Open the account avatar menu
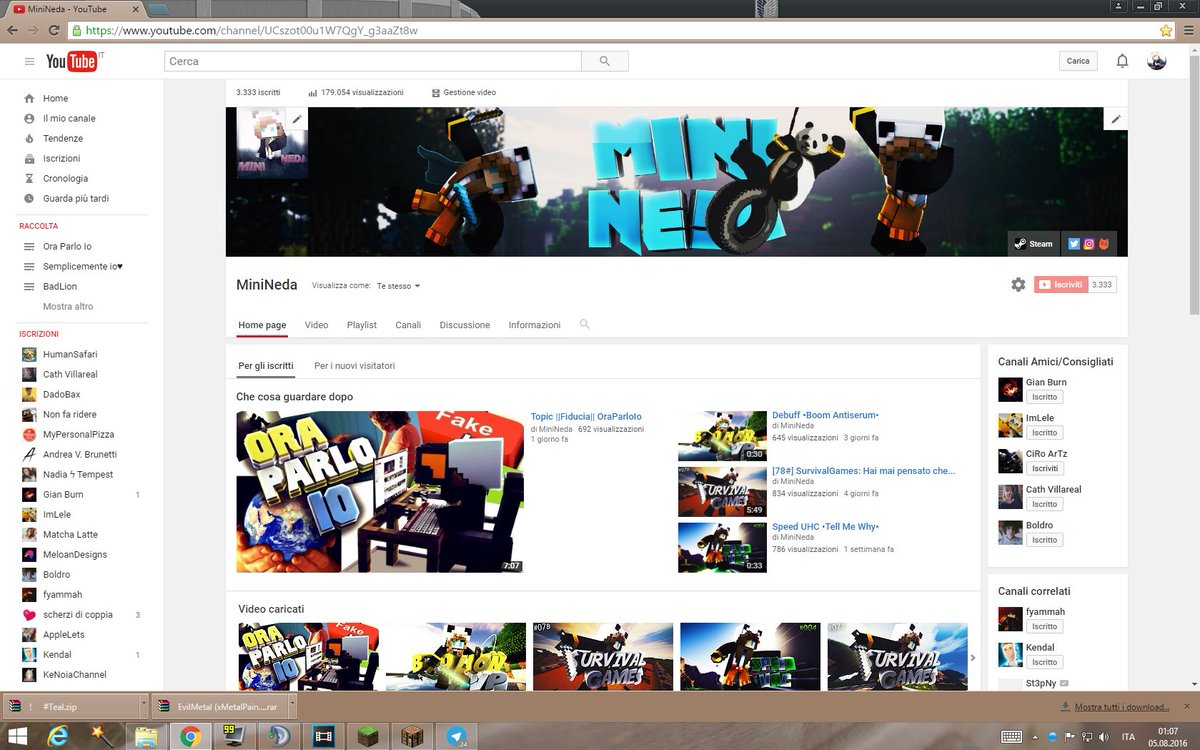The image size is (1200, 750). click(1157, 61)
